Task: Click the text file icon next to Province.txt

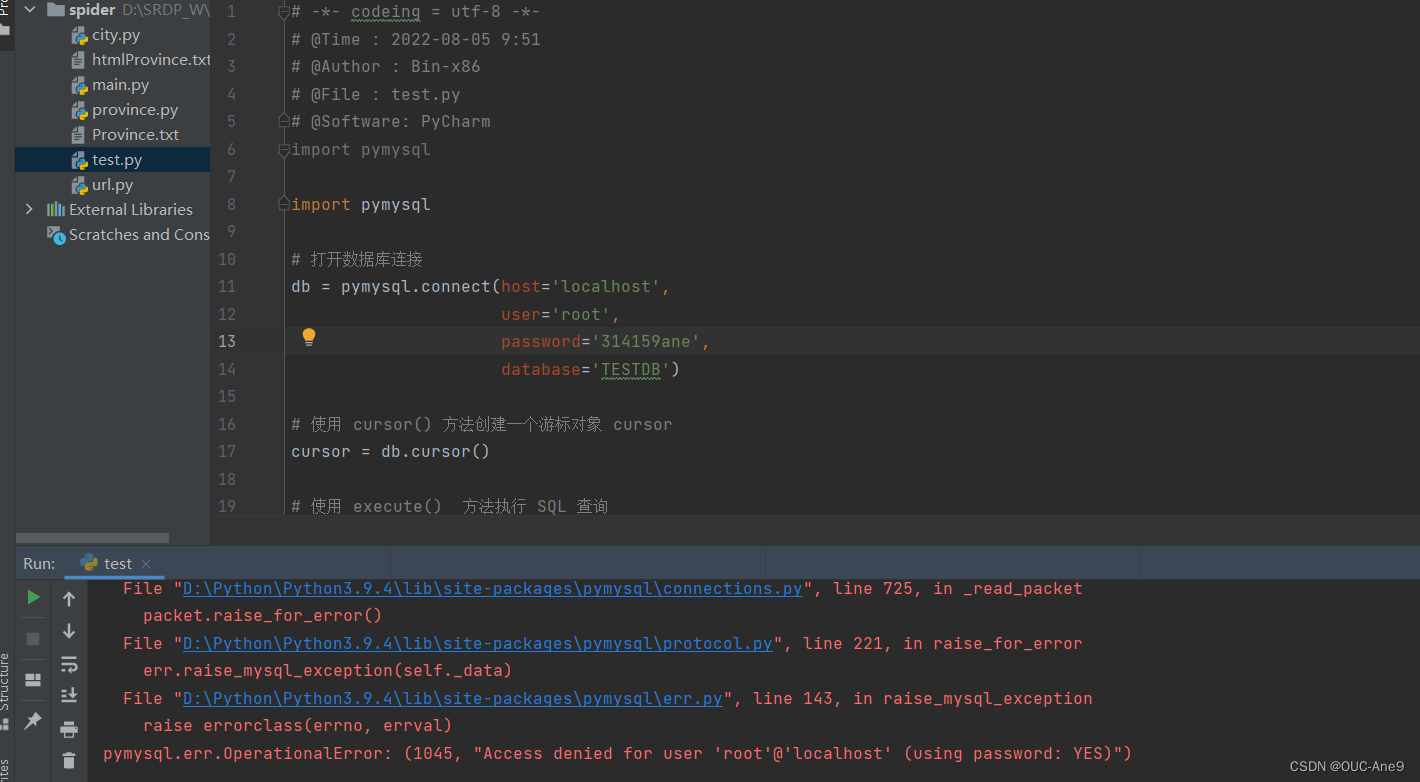Action: [x=80, y=135]
